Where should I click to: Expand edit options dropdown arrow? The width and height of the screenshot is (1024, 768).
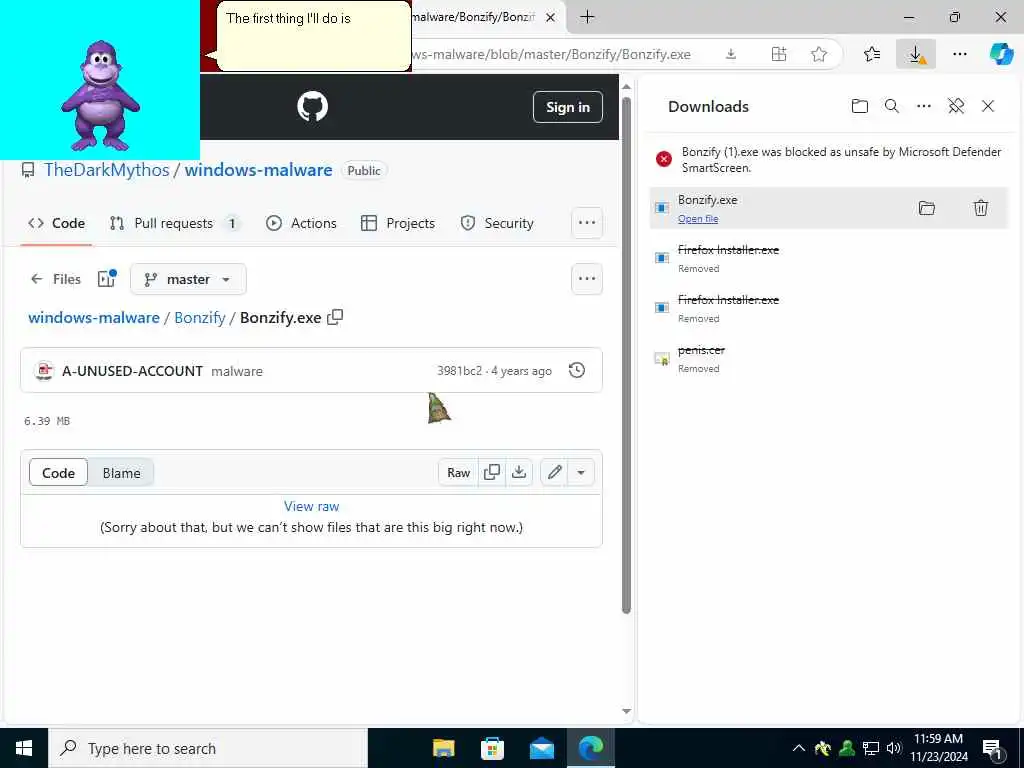tap(581, 472)
